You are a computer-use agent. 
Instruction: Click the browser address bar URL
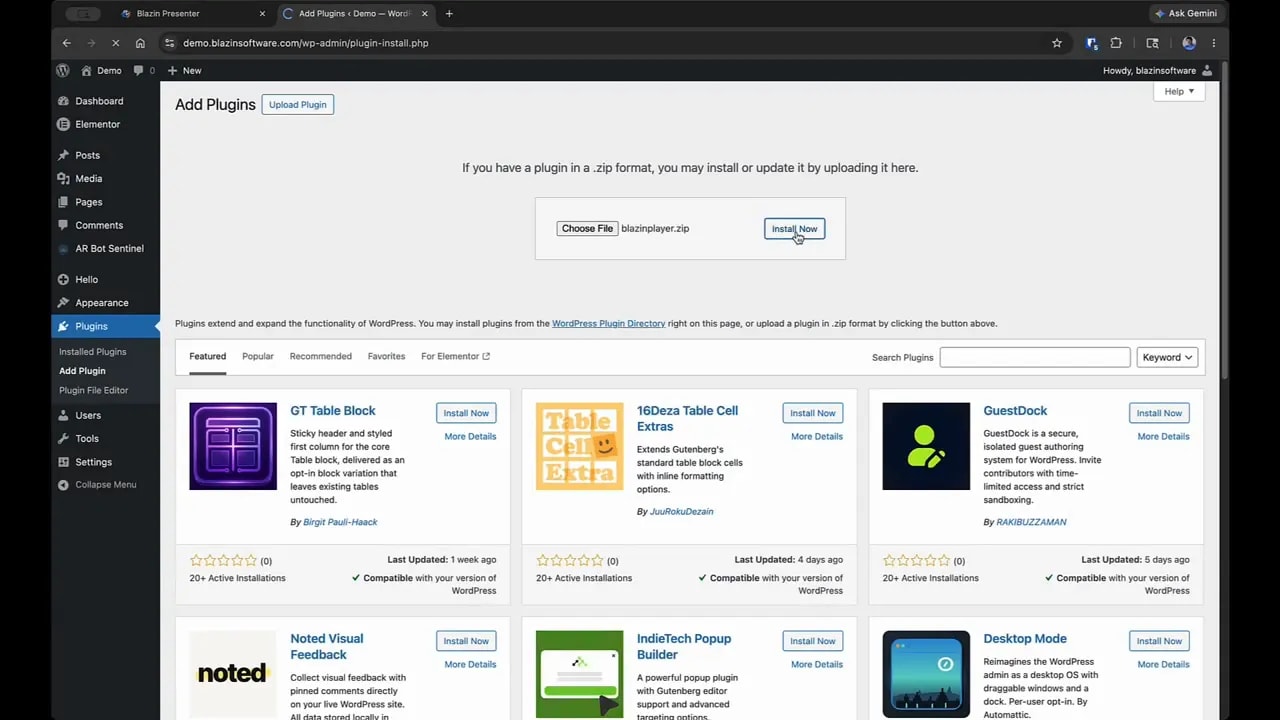[306, 43]
